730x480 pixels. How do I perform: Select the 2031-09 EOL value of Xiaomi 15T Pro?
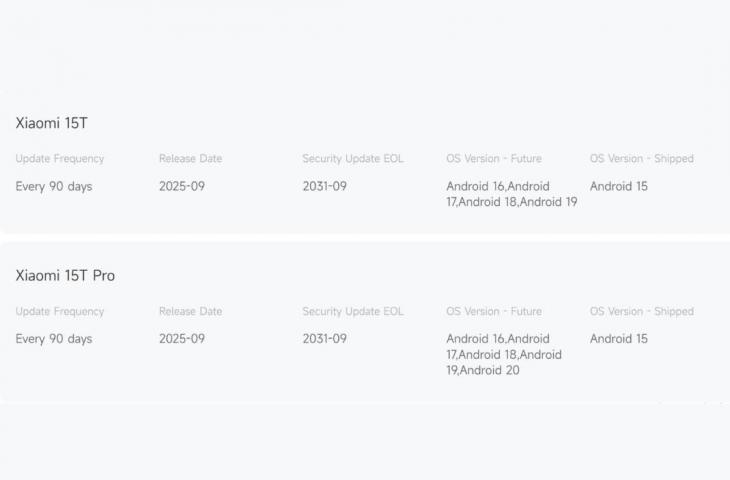(x=325, y=339)
